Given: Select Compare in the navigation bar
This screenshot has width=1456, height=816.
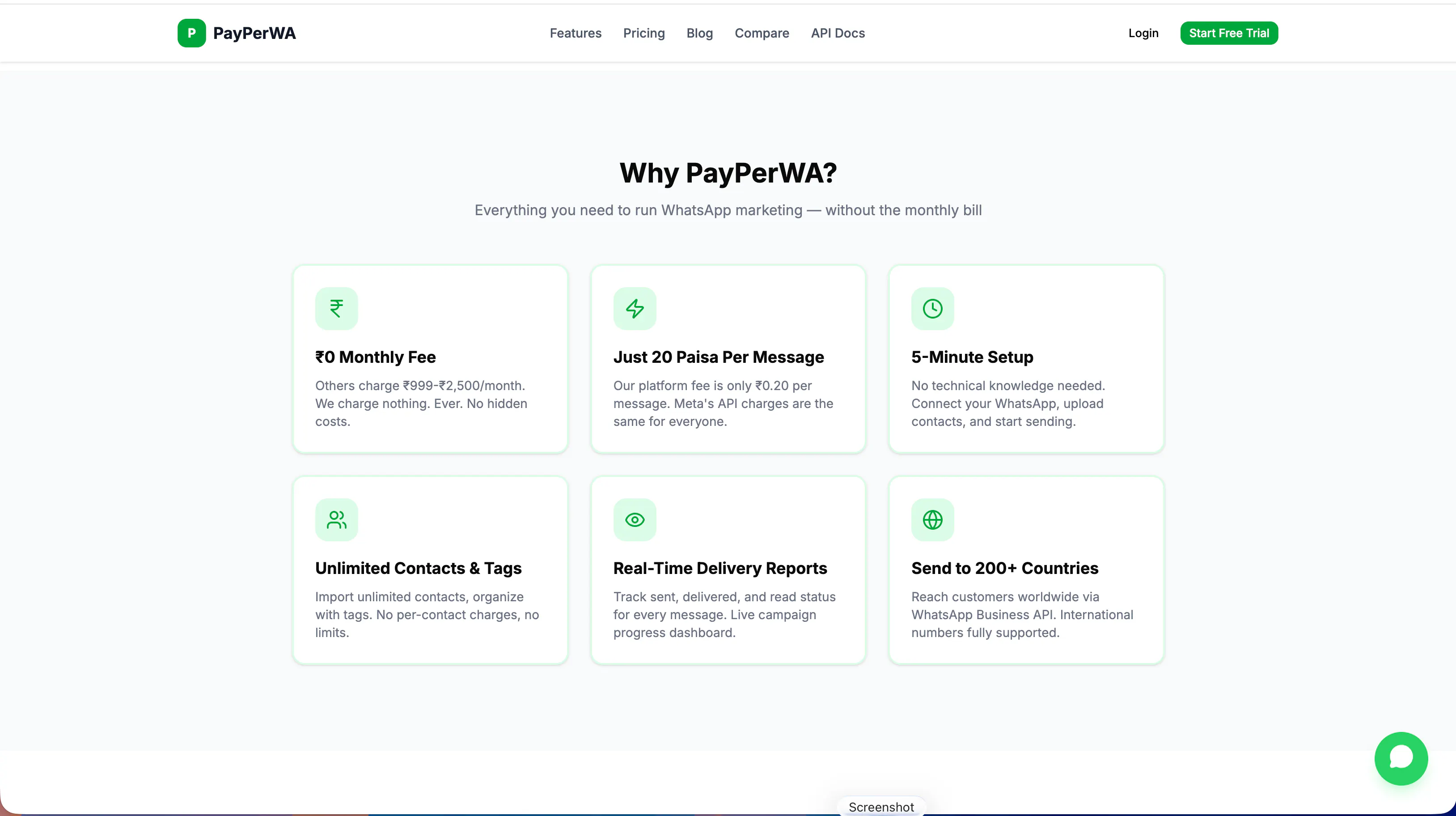Looking at the screenshot, I should pos(762,34).
